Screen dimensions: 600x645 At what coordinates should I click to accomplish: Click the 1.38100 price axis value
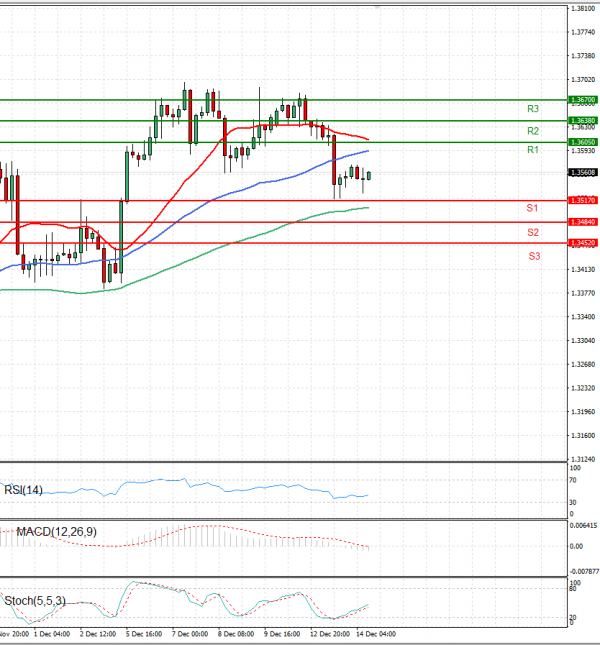click(x=583, y=9)
